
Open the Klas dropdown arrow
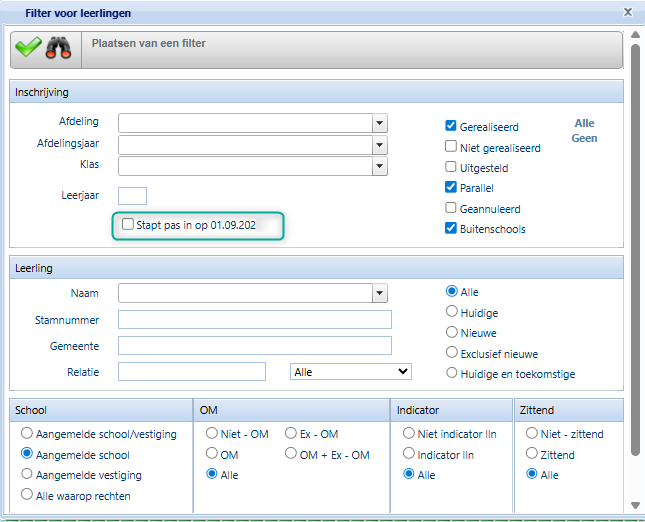coord(379,166)
